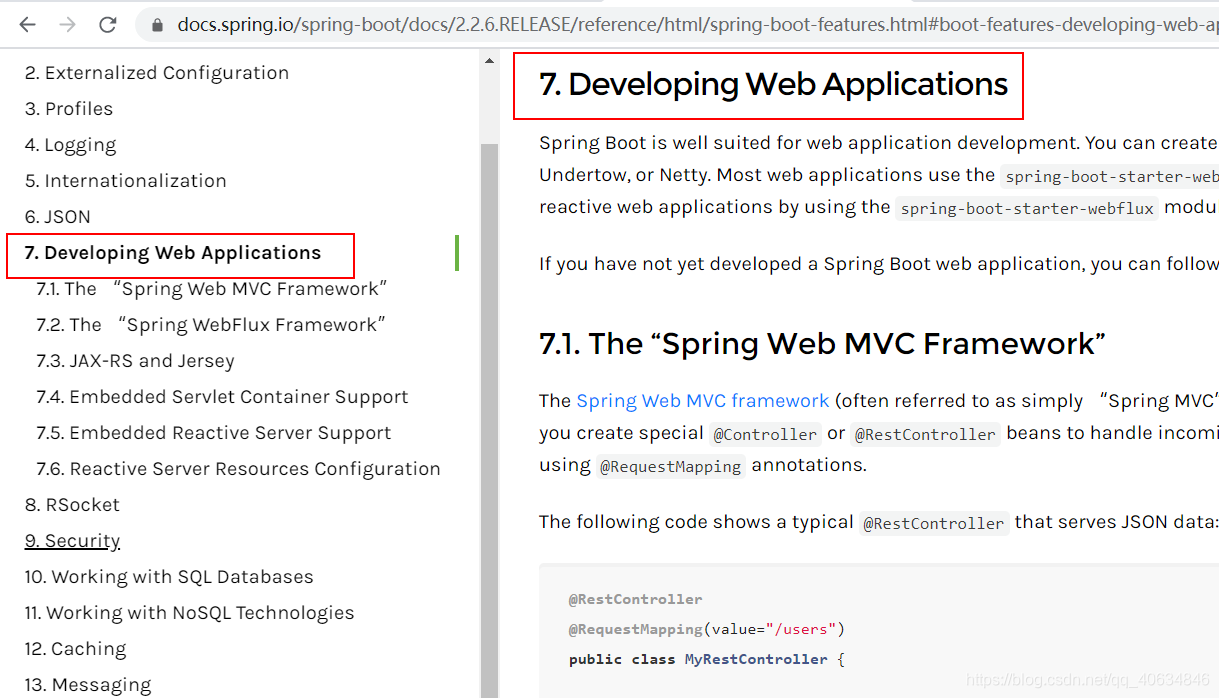1219x698 pixels.
Task: Click the sidebar vertical scrollbar thumb
Action: pyautogui.click(x=489, y=420)
